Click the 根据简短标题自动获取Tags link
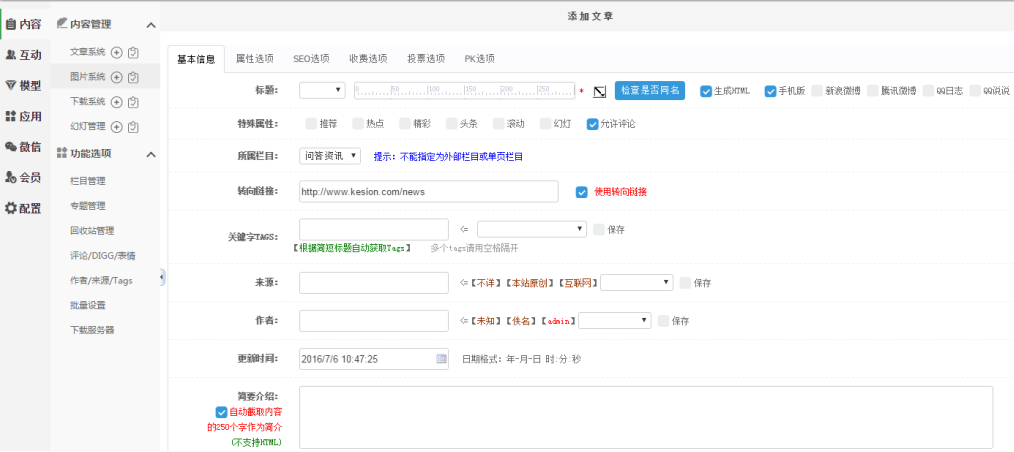Viewport: 1014px width, 452px height. (x=352, y=247)
